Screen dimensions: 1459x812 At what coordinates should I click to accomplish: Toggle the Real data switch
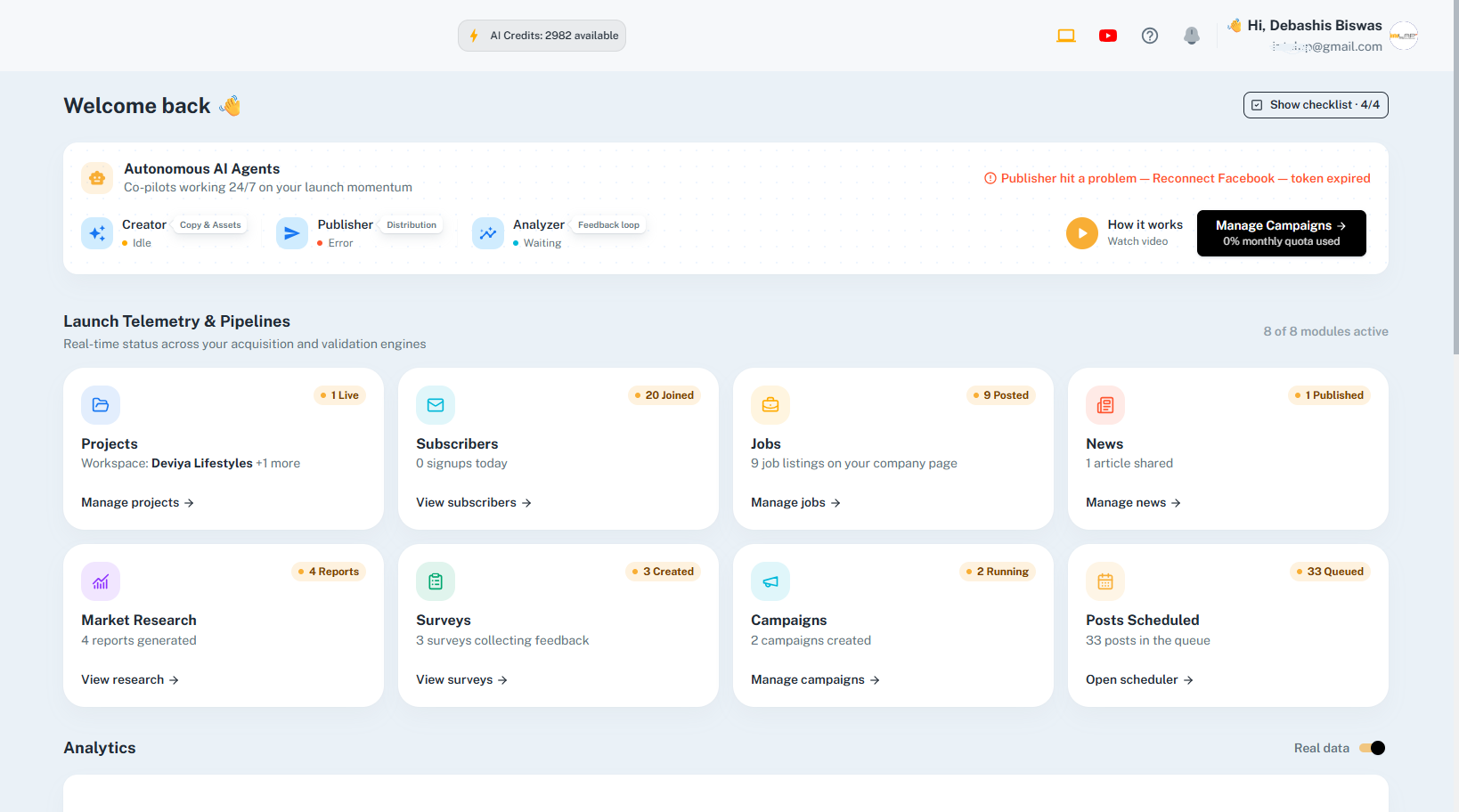click(x=1373, y=748)
